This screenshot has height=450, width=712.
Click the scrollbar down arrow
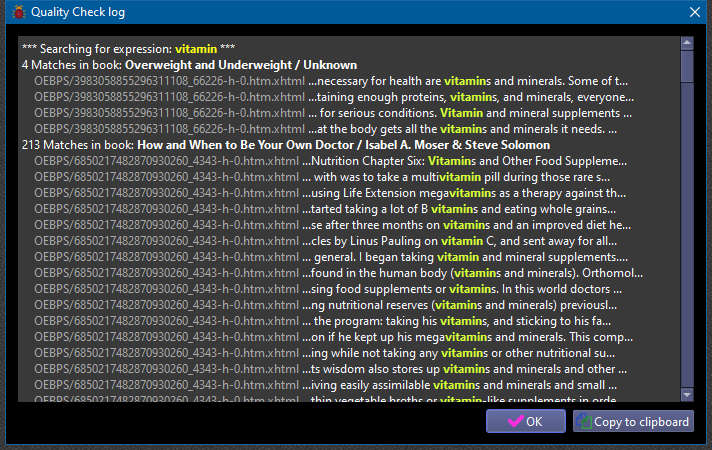687,395
